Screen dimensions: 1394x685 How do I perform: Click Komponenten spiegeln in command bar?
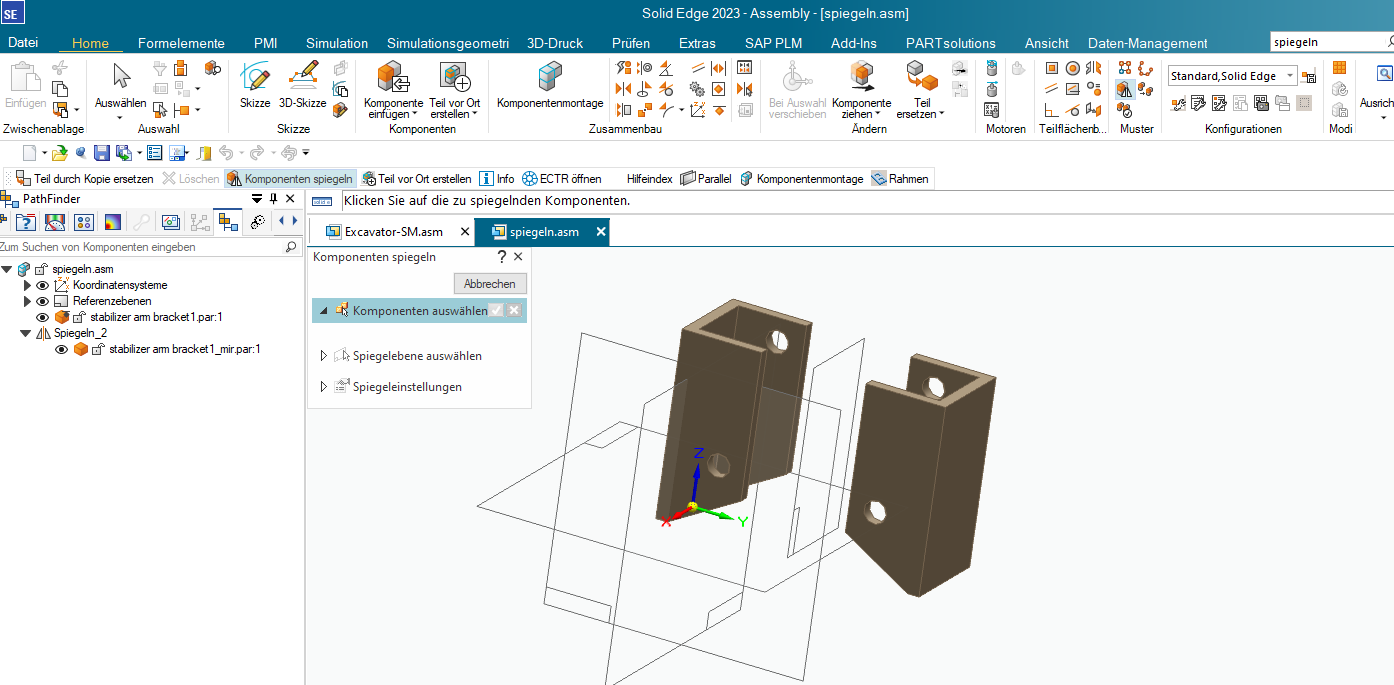(x=290, y=179)
